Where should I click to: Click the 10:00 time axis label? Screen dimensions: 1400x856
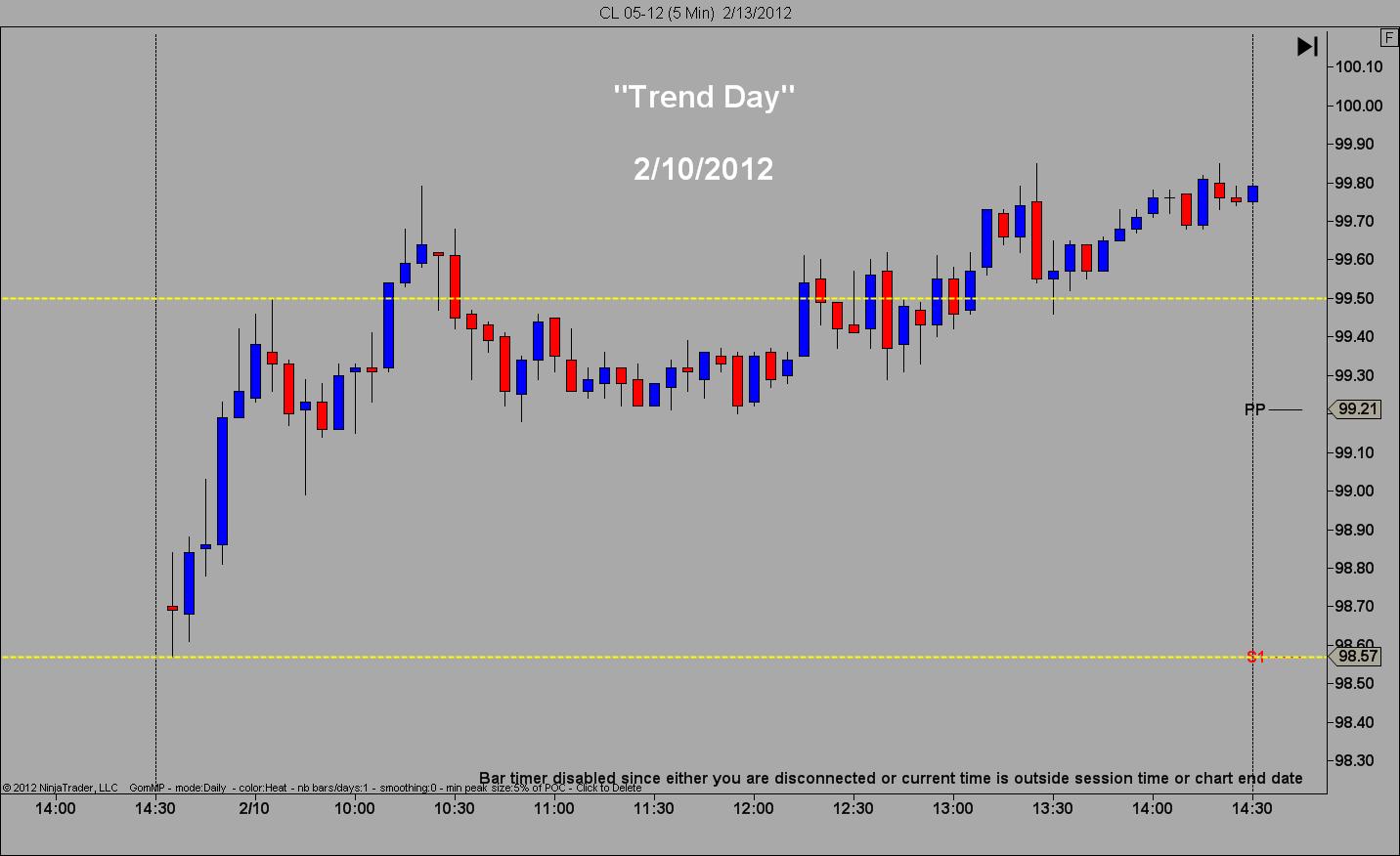click(355, 808)
